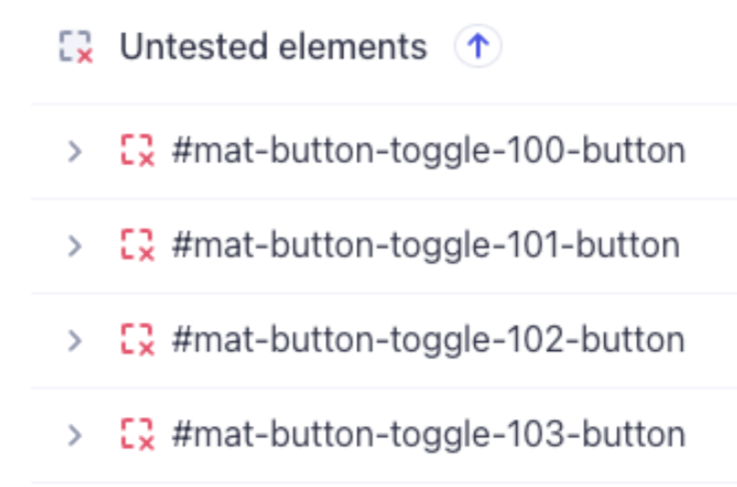Click the red untested icon for toggle-102
This screenshot has height=487, width=737.
click(x=137, y=339)
